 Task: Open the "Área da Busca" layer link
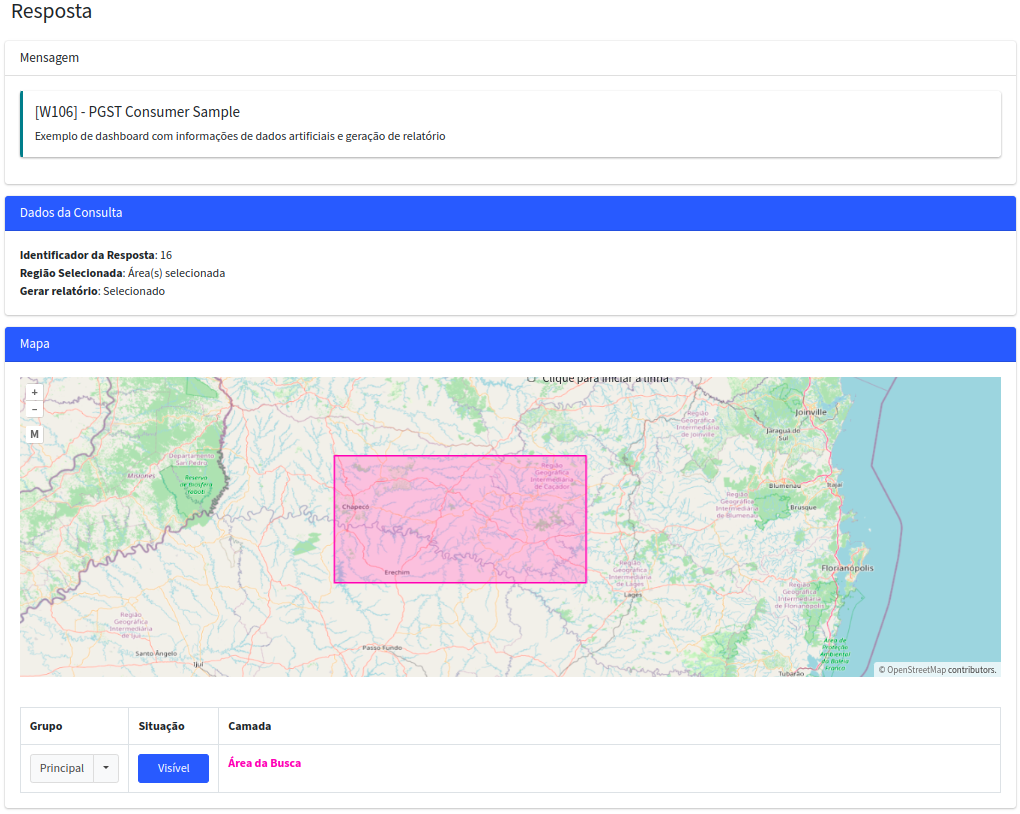tap(262, 762)
